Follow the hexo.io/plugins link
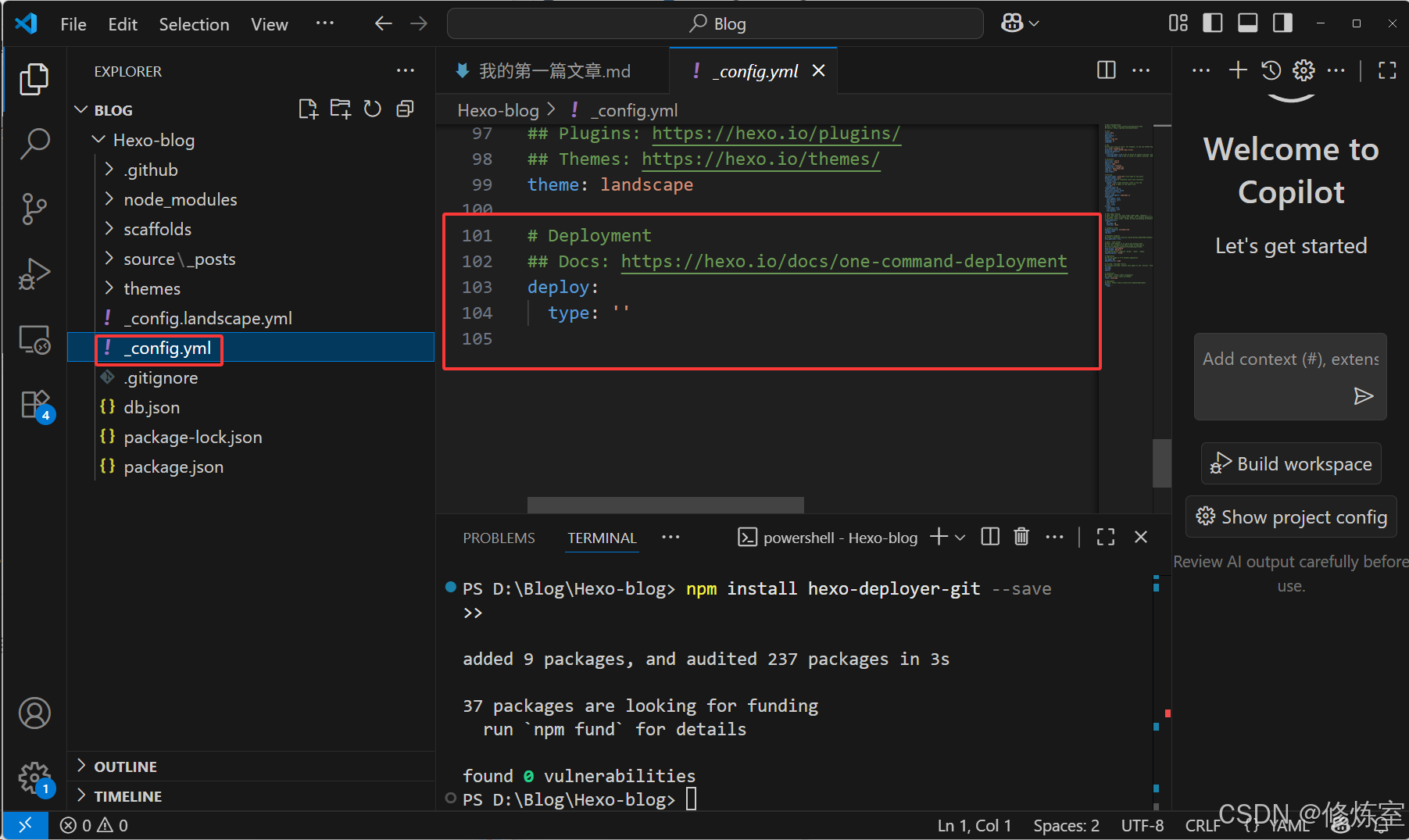 click(776, 134)
